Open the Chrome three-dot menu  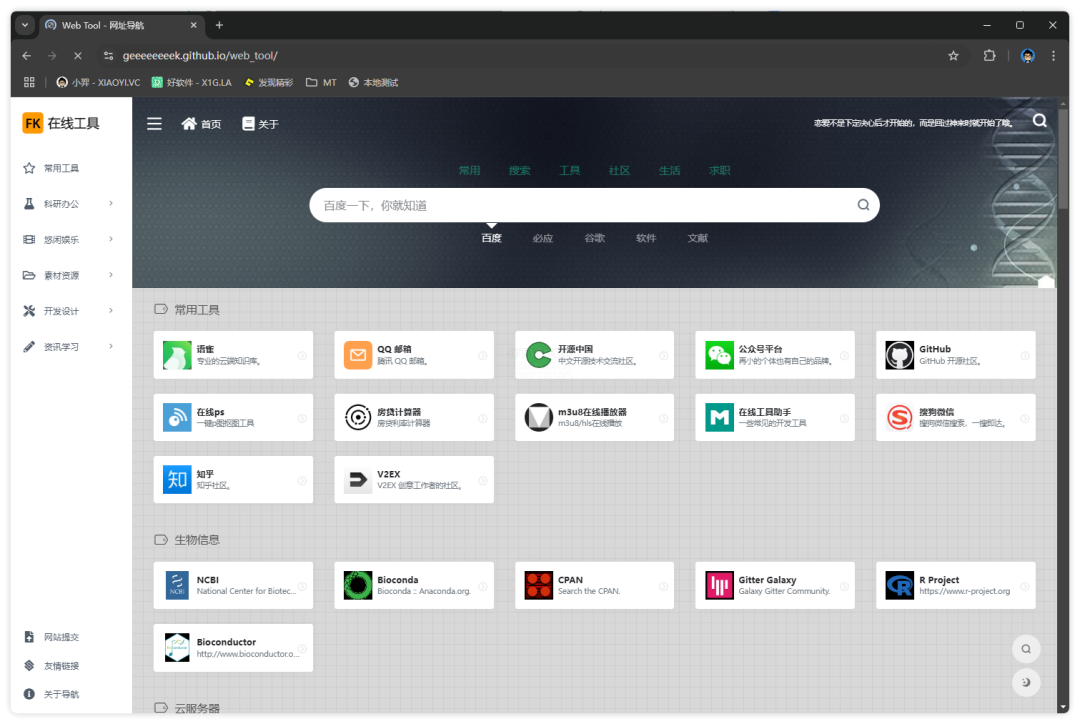click(1053, 56)
